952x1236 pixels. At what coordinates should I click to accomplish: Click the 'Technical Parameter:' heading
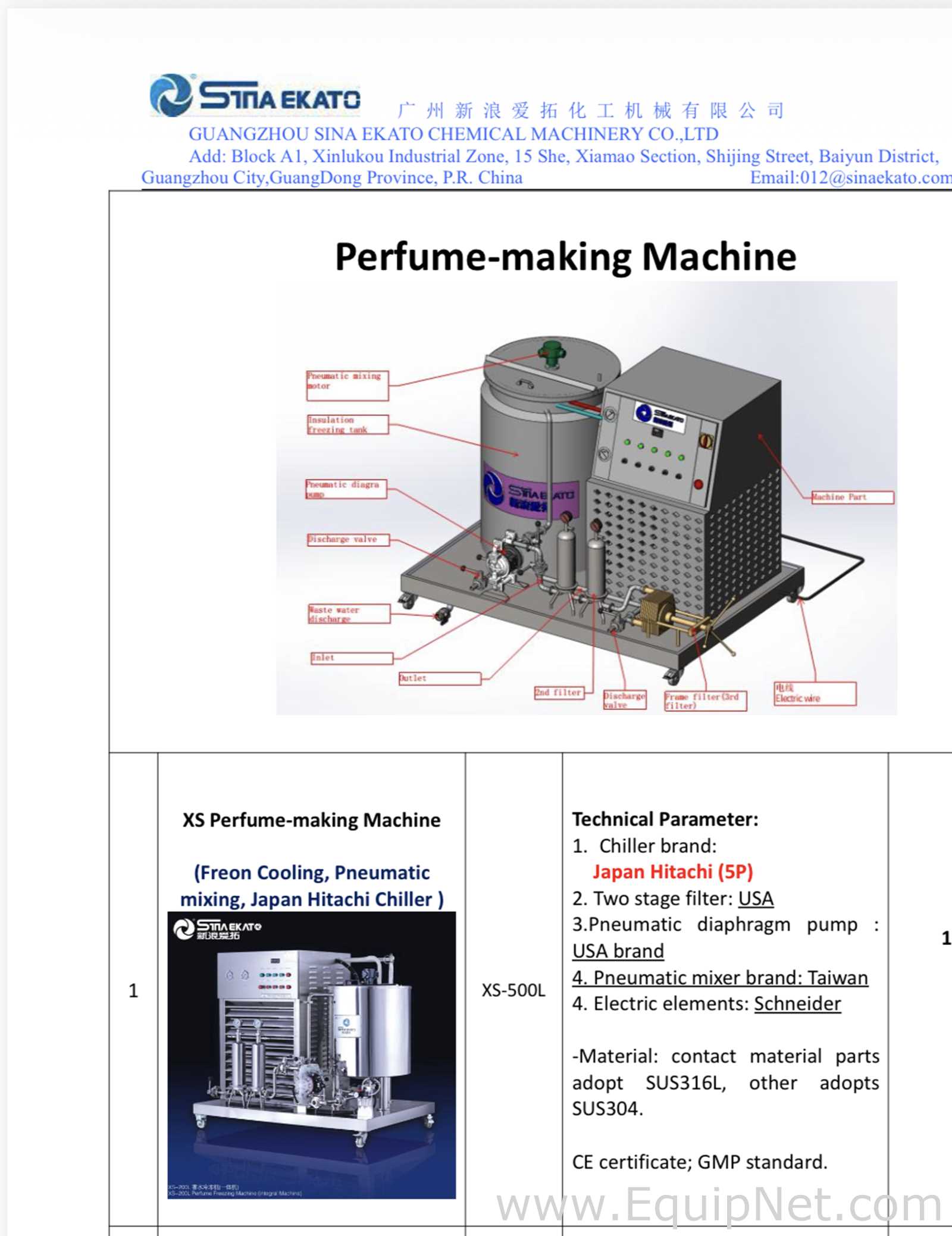point(665,819)
